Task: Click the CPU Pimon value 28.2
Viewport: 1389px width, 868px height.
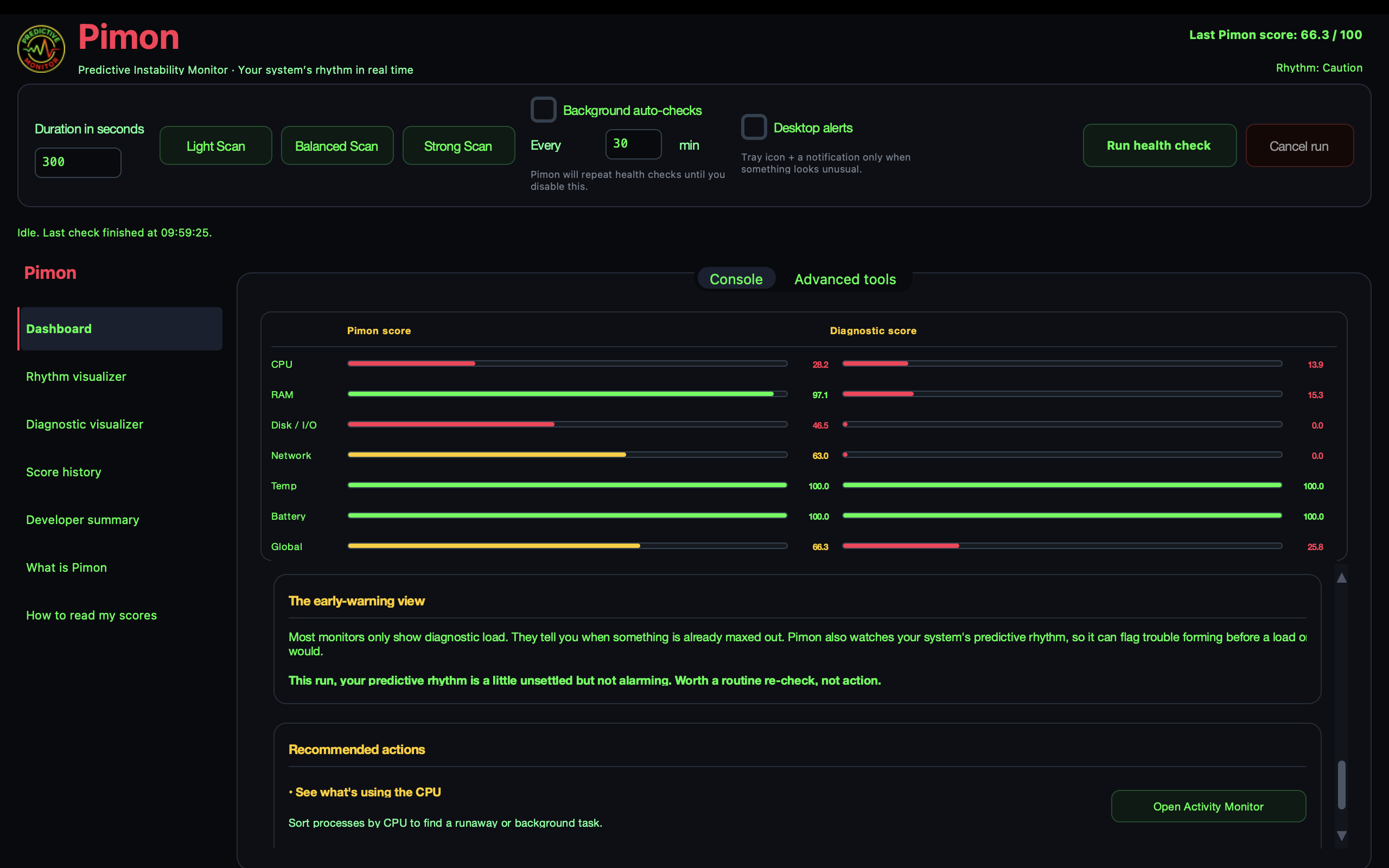Action: tap(820, 365)
